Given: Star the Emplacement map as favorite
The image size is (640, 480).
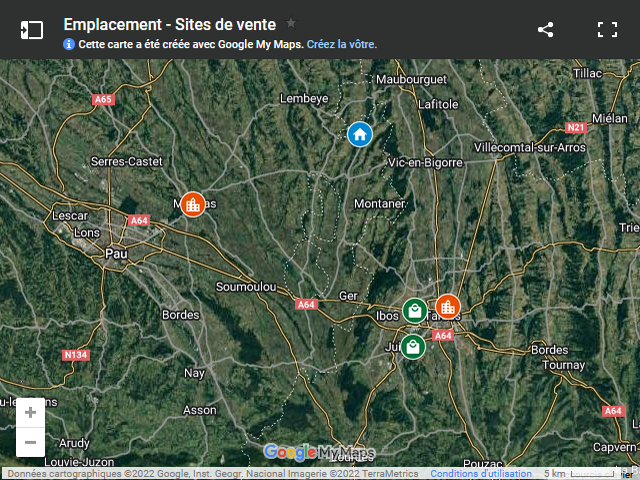Looking at the screenshot, I should 291,23.
